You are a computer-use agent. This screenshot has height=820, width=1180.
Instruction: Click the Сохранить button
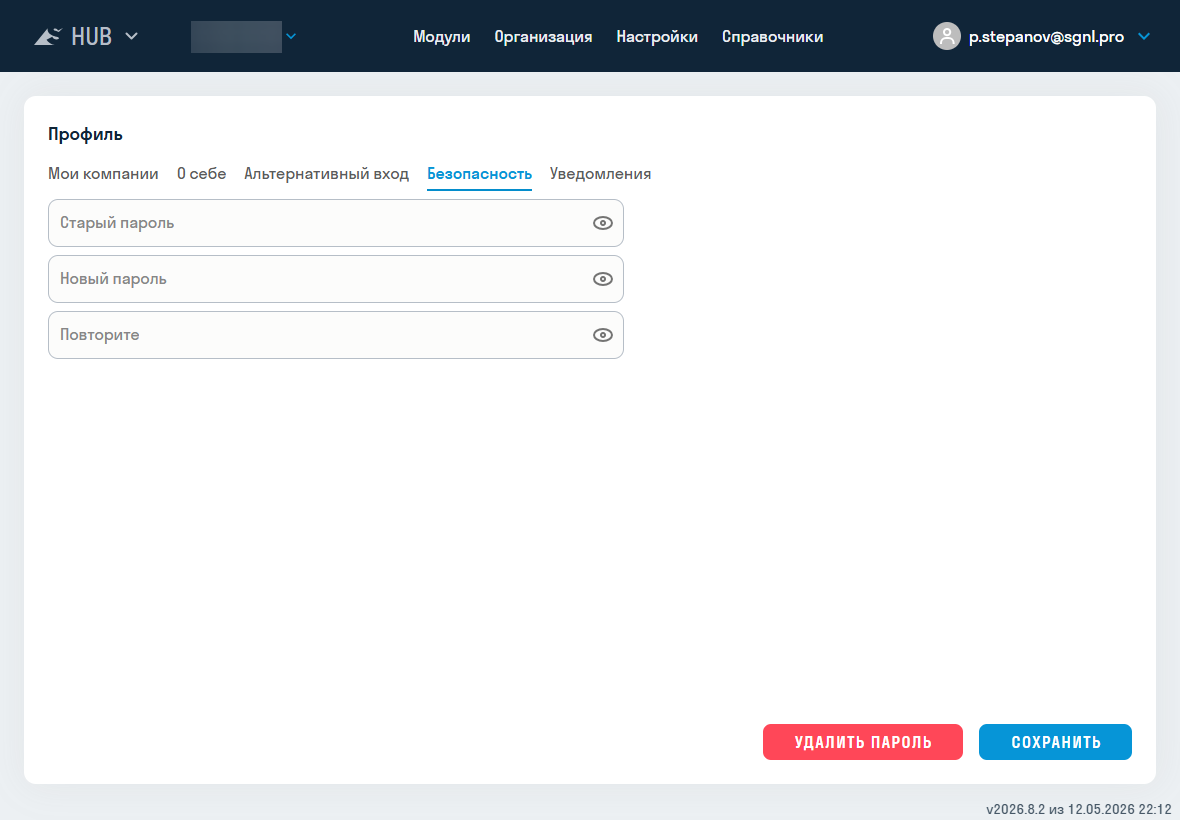[x=1055, y=742]
